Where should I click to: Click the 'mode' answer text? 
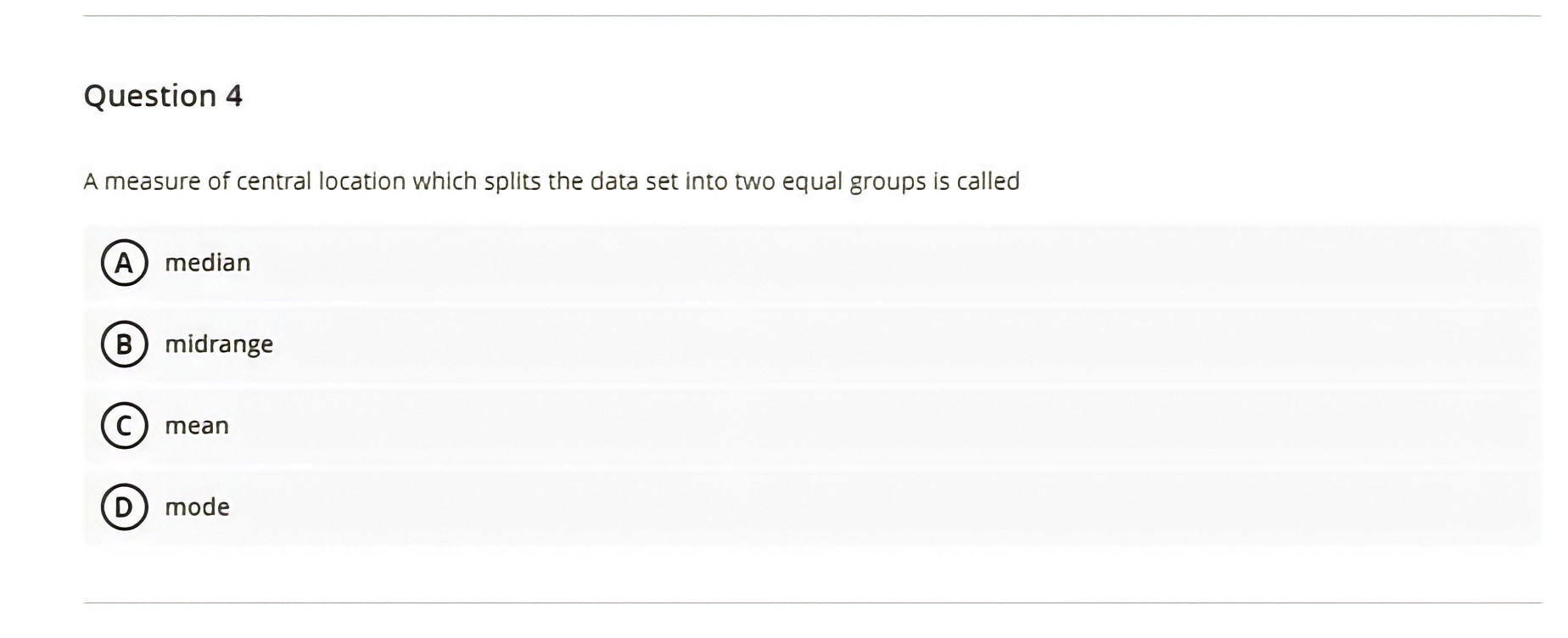[x=197, y=506]
